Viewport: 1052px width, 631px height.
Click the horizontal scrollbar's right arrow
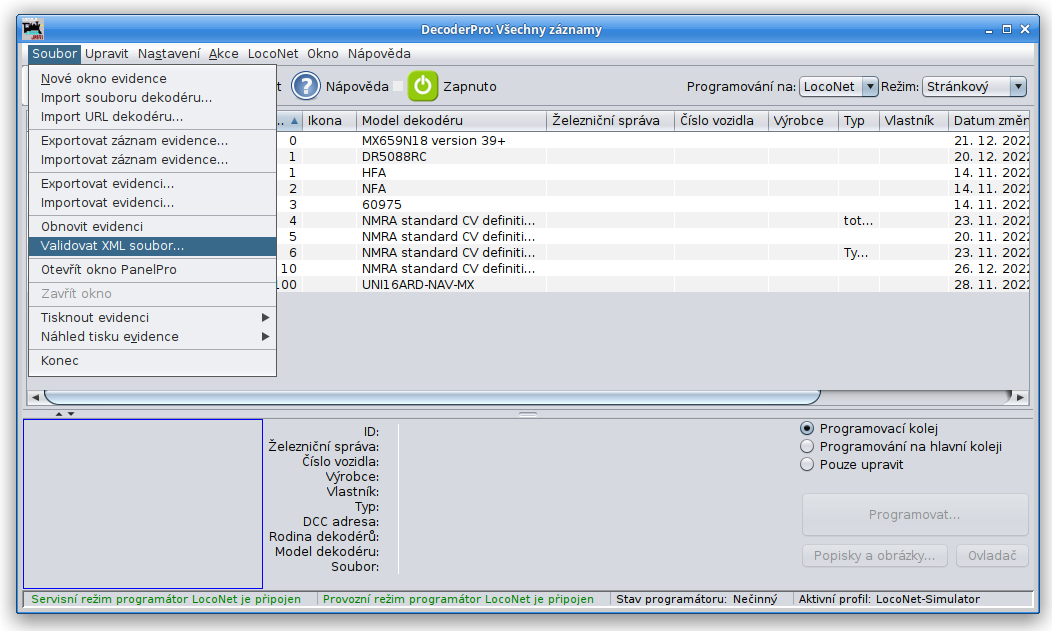1020,397
